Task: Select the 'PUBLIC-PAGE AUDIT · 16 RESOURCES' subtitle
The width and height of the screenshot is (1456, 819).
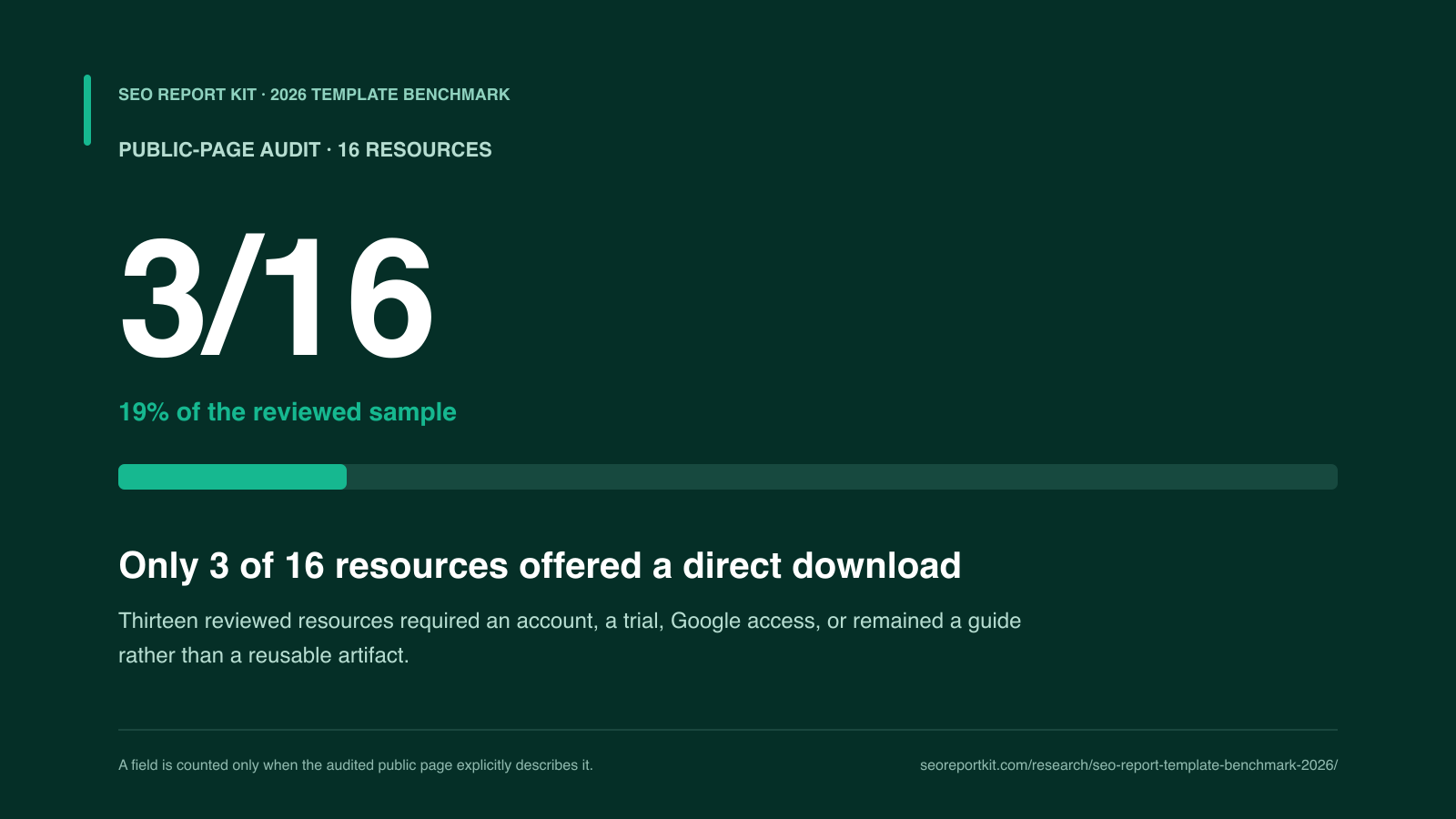Action: [305, 150]
